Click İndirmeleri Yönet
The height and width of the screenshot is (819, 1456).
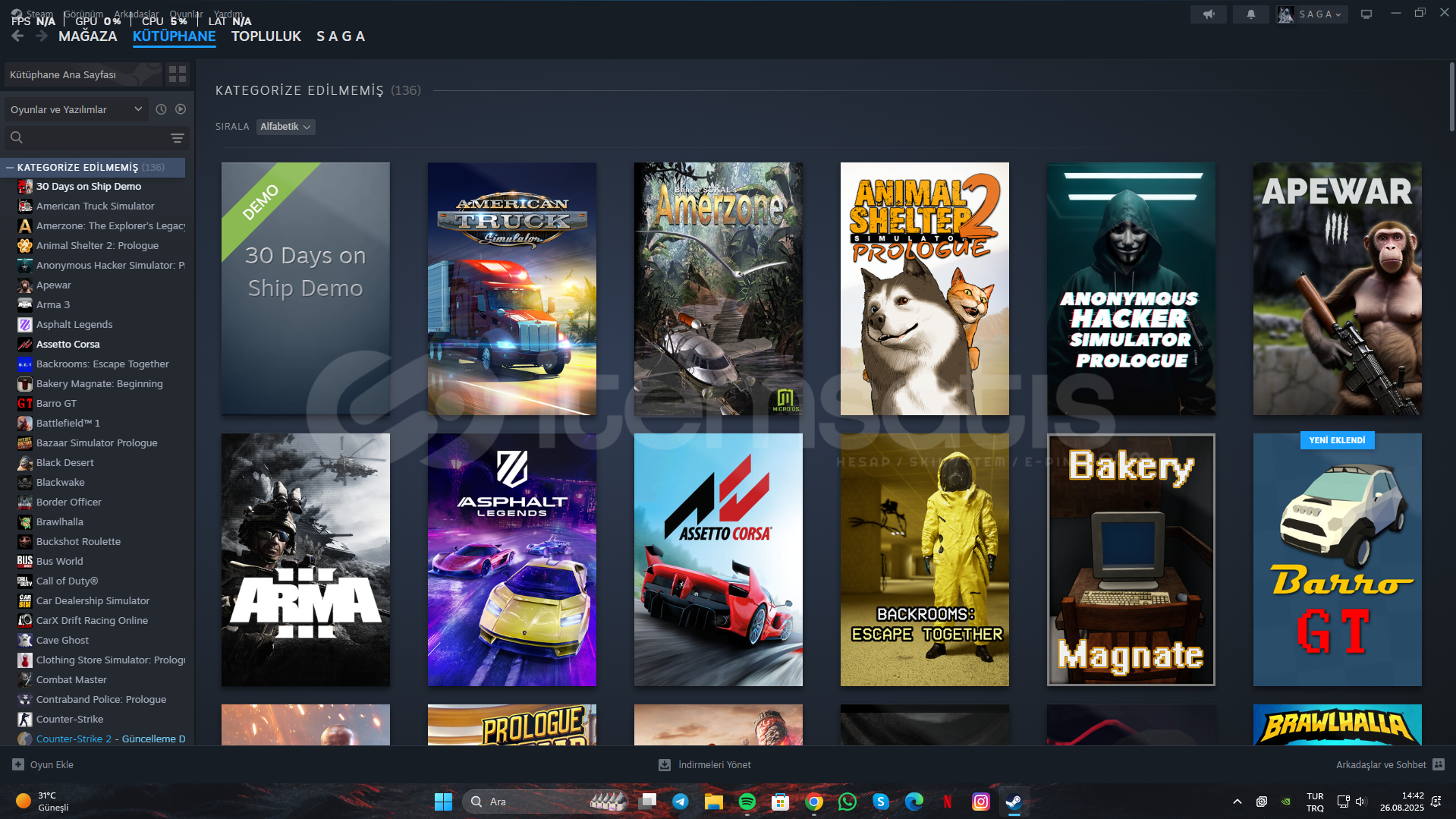click(x=714, y=764)
